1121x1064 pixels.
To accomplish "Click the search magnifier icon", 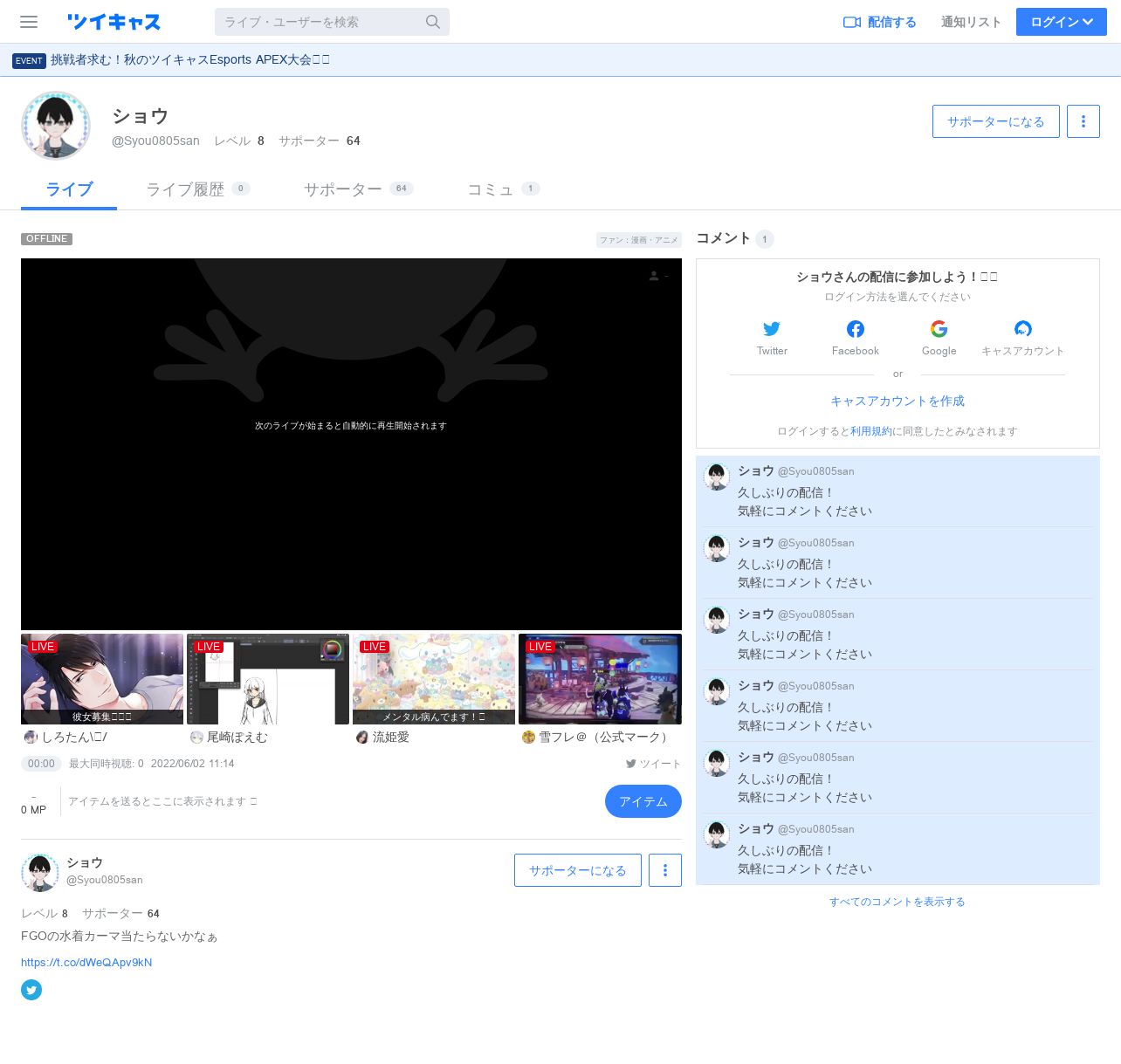I will (433, 22).
